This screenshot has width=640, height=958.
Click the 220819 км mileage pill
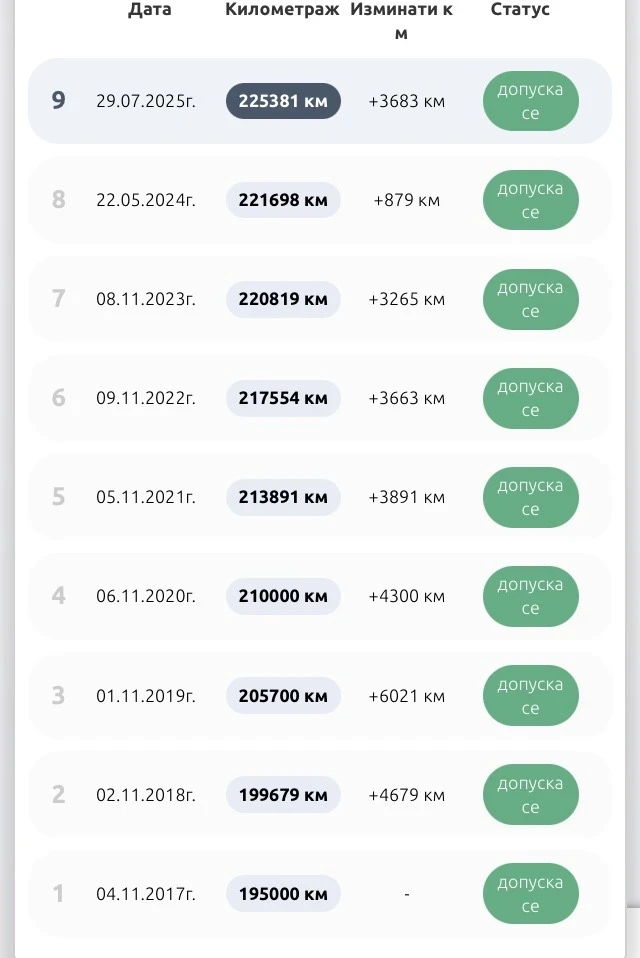click(x=283, y=299)
